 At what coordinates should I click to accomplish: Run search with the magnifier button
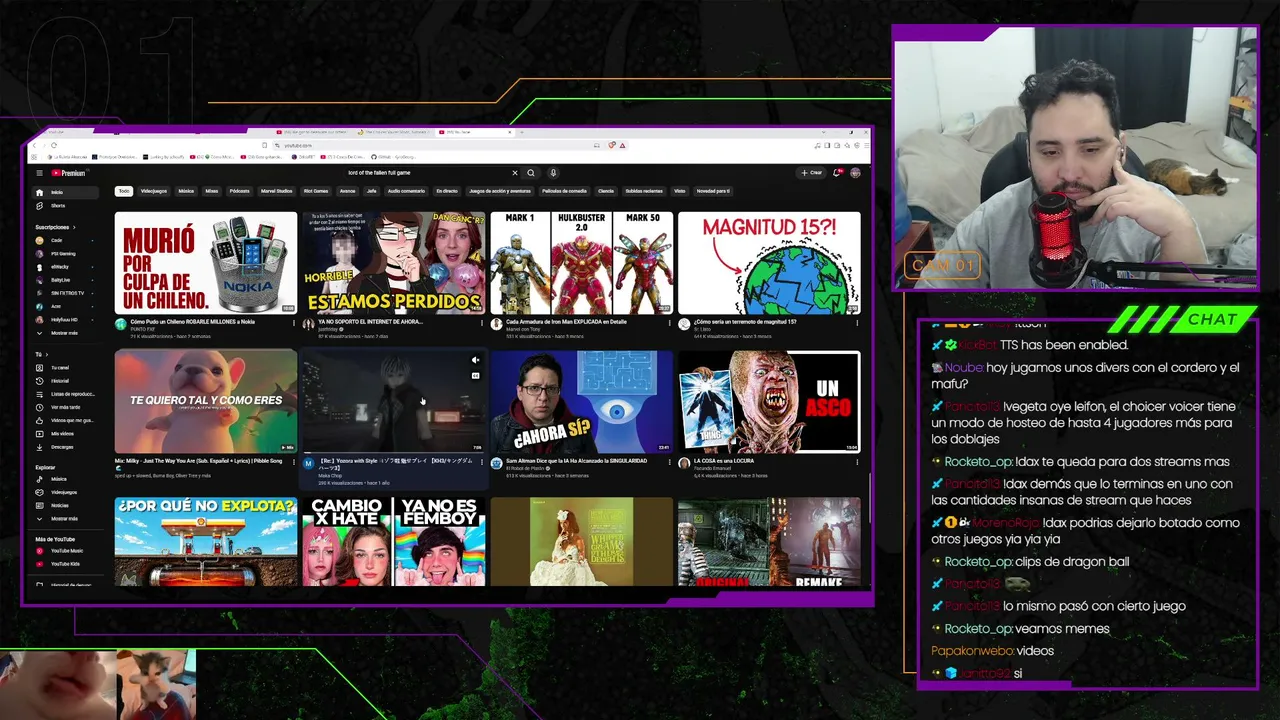point(531,173)
